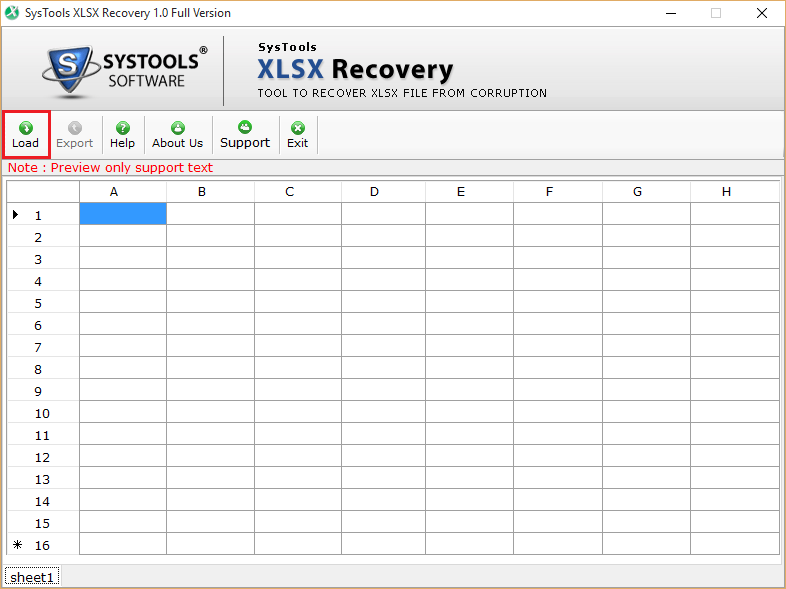Image resolution: width=786 pixels, height=589 pixels.
Task: Click cell B2 in the grid
Action: click(211, 236)
